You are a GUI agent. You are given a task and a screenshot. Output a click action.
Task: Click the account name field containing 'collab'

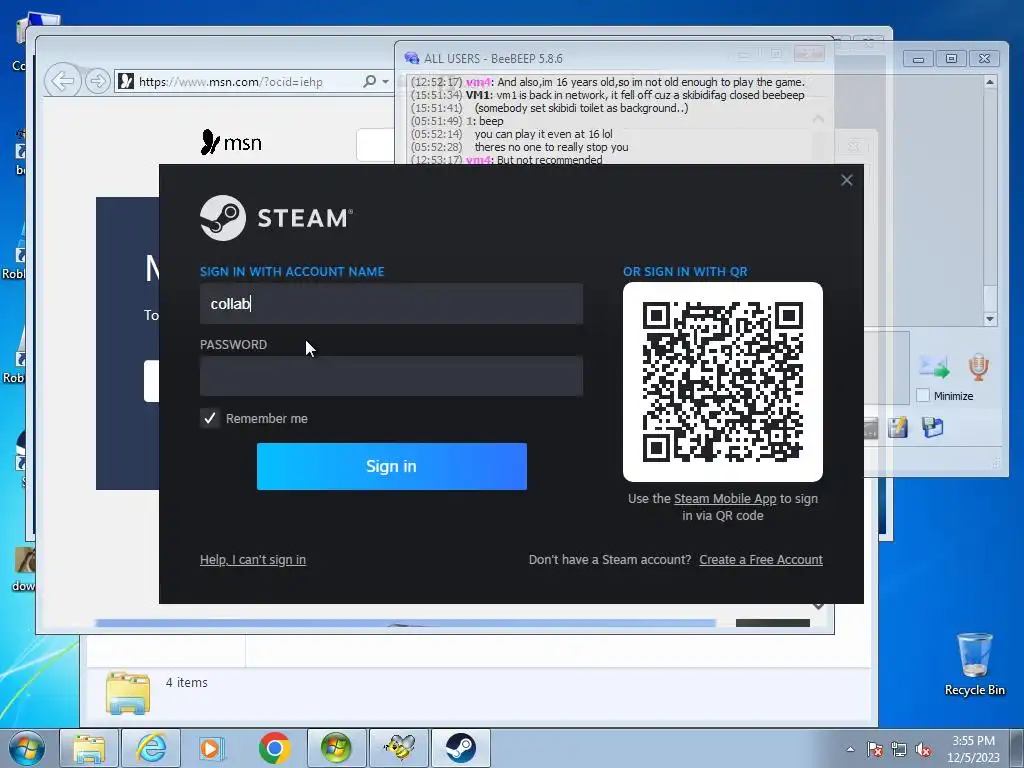tap(391, 304)
